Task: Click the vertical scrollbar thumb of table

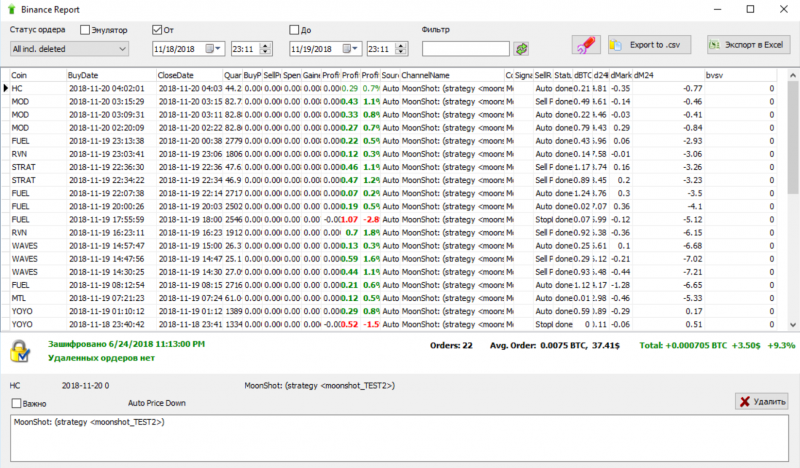Action: tap(793, 138)
